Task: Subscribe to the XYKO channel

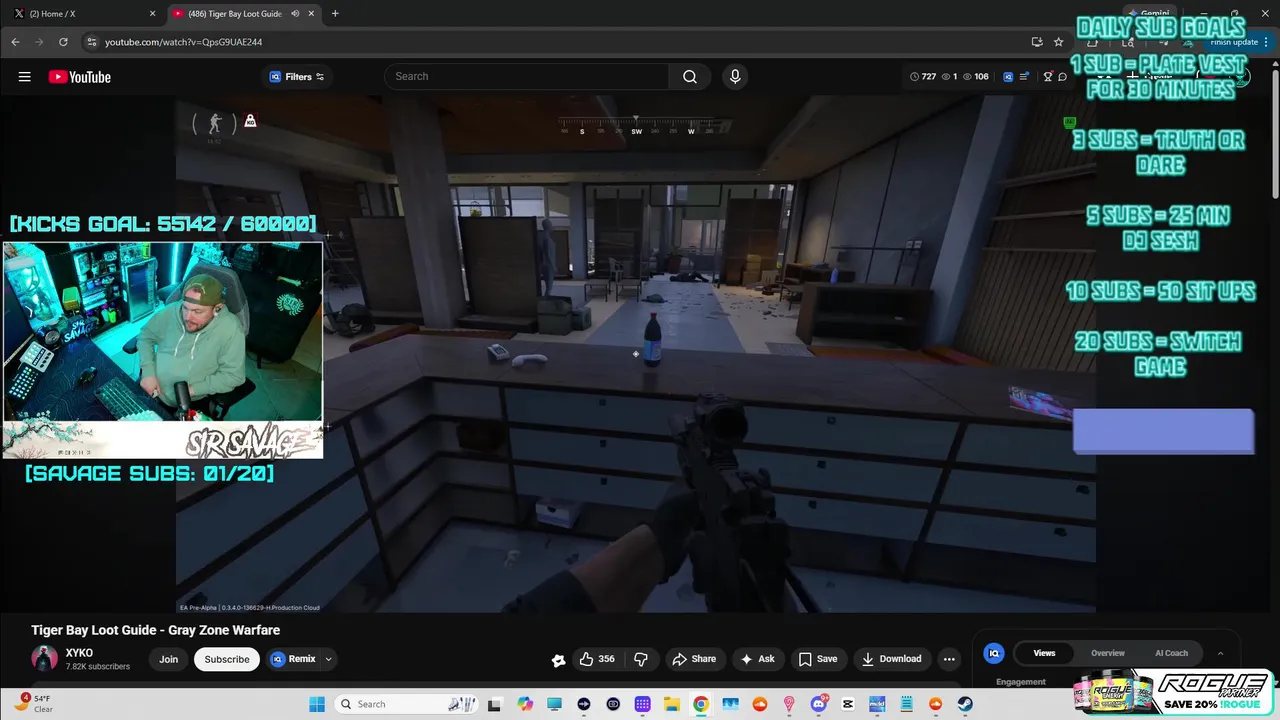Action: coord(227,659)
